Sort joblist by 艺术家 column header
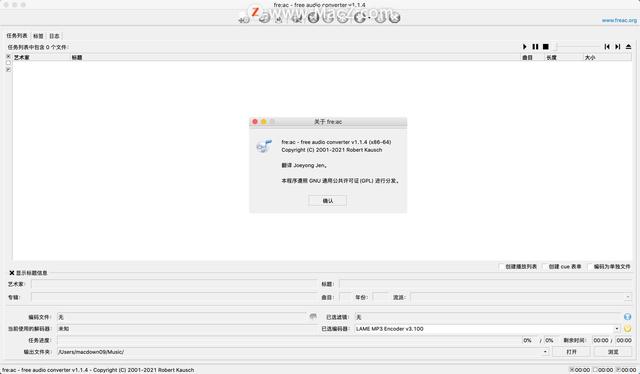Viewport: 640px width, 374px height. pos(42,57)
